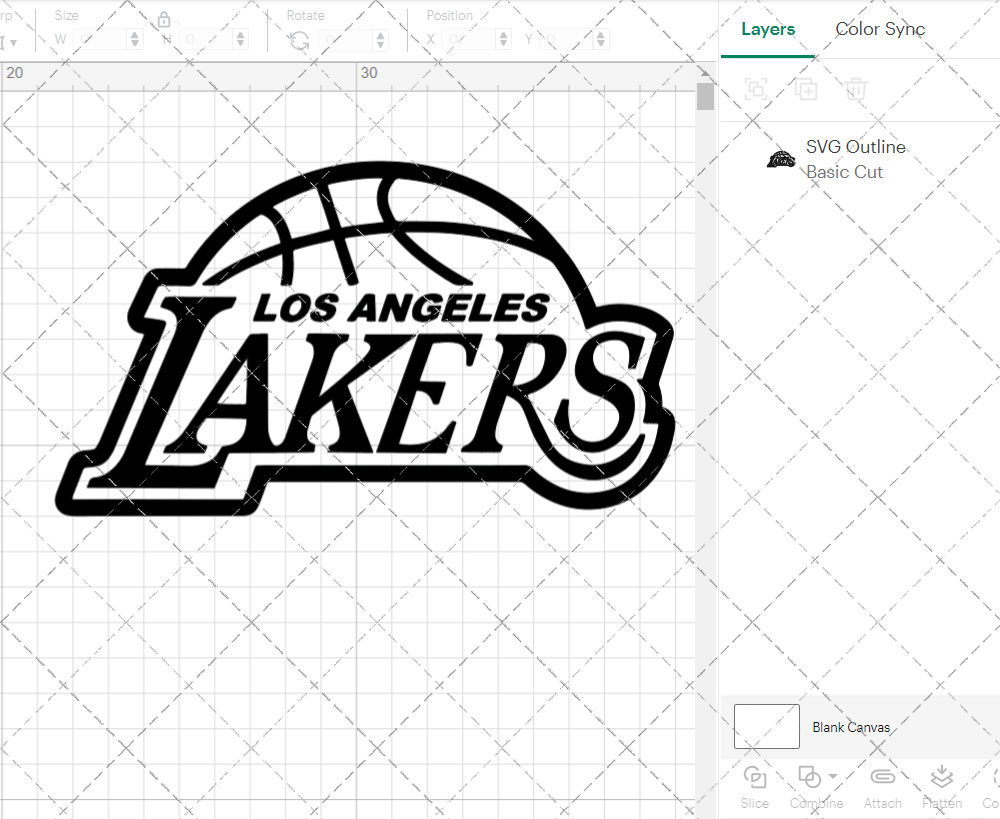Select the SVG Outline layer name

click(856, 146)
